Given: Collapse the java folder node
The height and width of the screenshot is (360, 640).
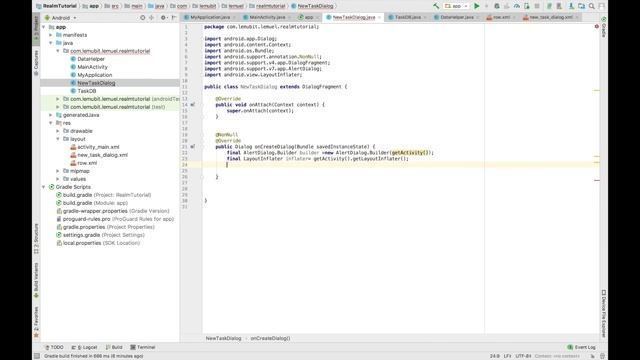Looking at the screenshot, I should coord(51,43).
